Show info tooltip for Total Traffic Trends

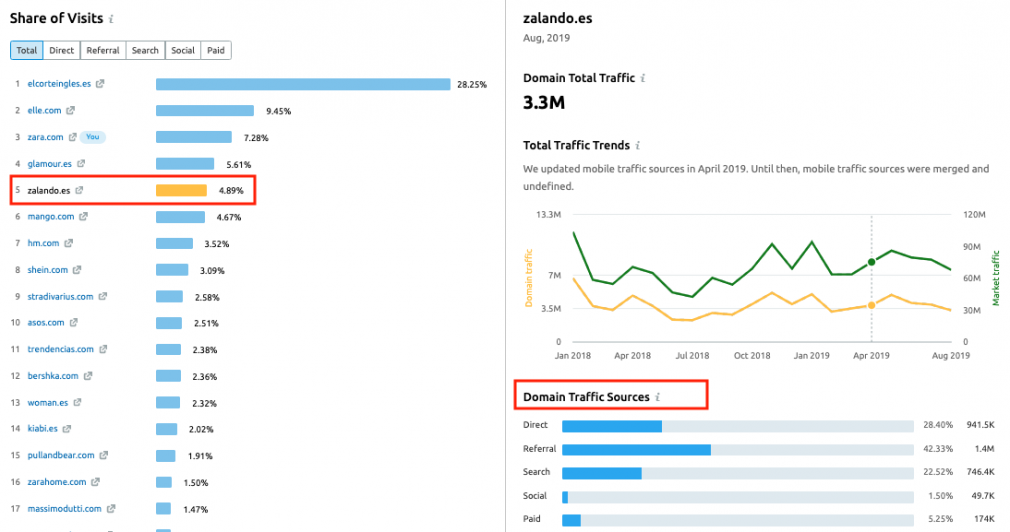click(638, 146)
